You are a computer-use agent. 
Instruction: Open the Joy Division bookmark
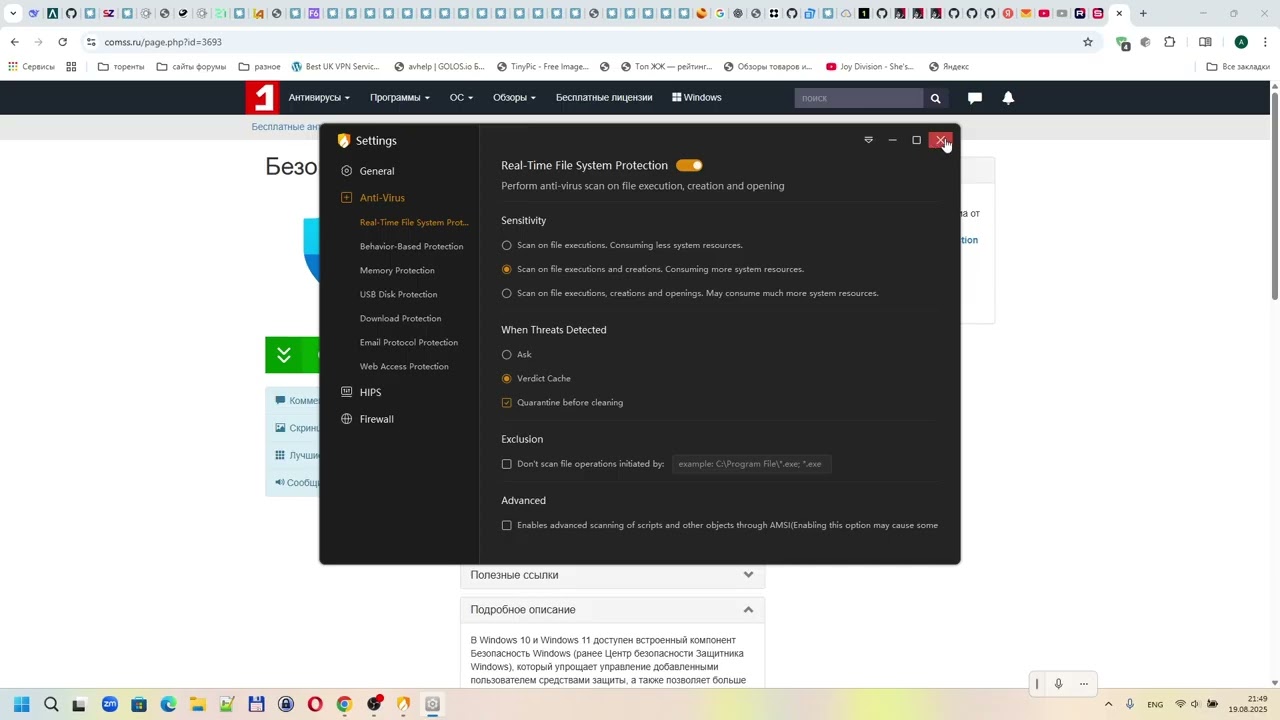(870, 67)
